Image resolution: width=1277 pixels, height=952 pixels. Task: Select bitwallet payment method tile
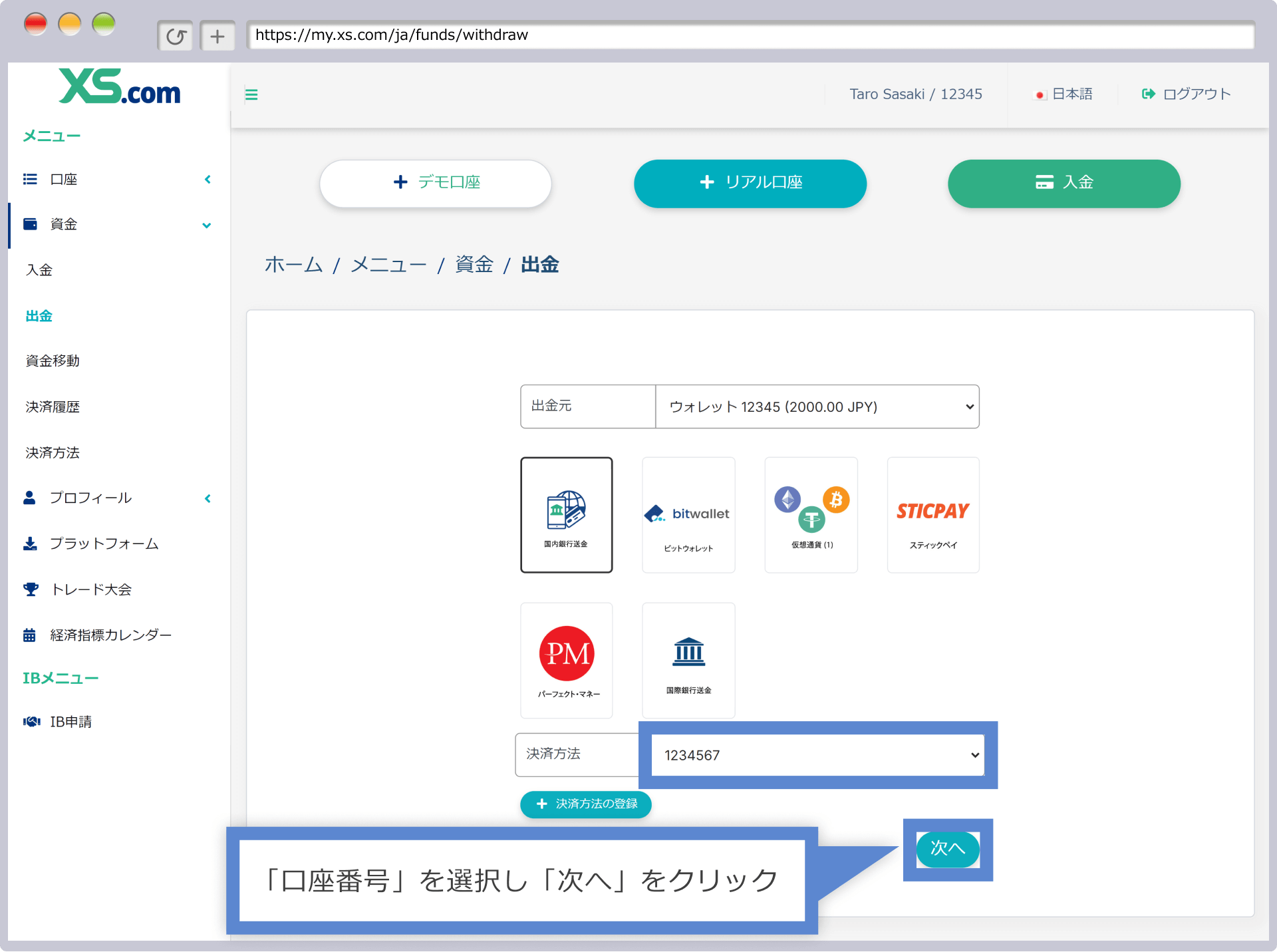point(688,515)
